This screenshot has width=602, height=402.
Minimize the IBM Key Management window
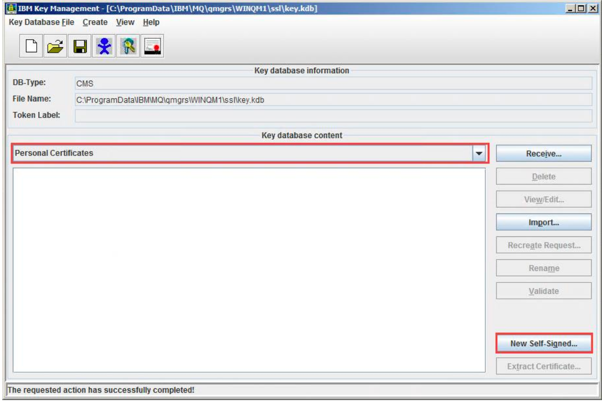(x=571, y=8)
